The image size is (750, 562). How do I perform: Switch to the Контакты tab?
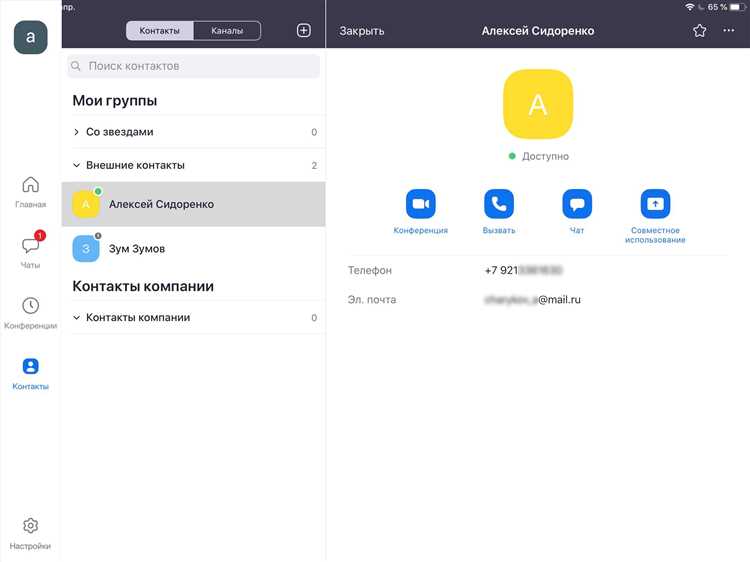tap(160, 31)
